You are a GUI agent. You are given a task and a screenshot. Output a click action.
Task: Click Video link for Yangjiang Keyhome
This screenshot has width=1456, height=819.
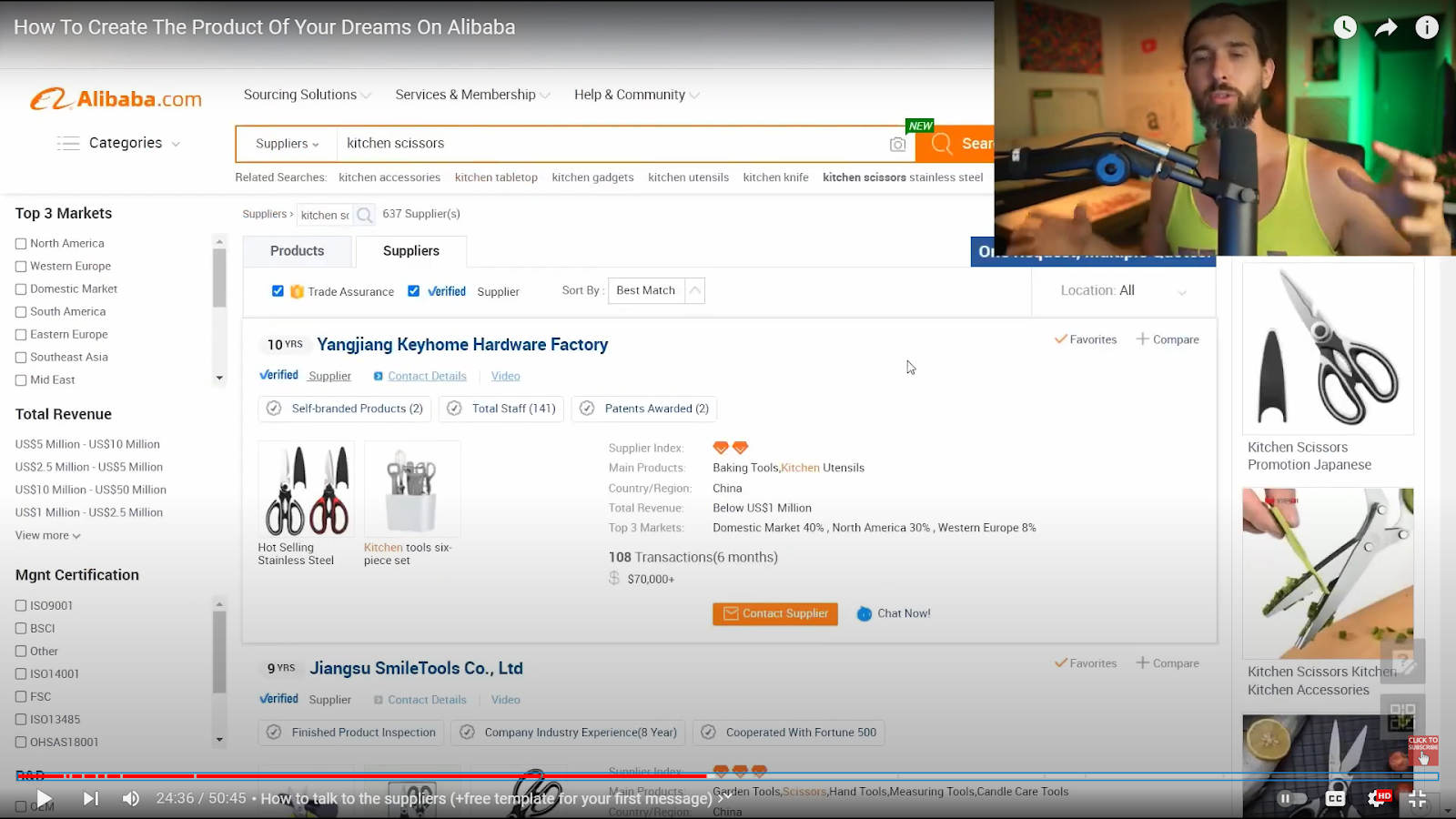505,376
